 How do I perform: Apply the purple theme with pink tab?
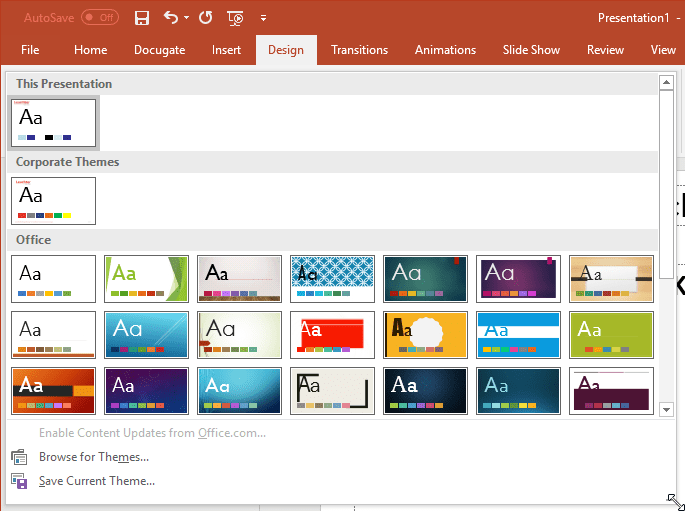click(x=519, y=279)
